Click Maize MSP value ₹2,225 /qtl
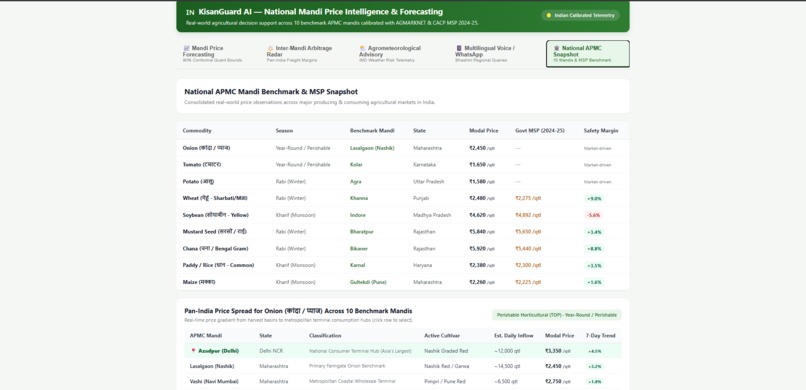Screen dimensions: 806x390 [528, 282]
